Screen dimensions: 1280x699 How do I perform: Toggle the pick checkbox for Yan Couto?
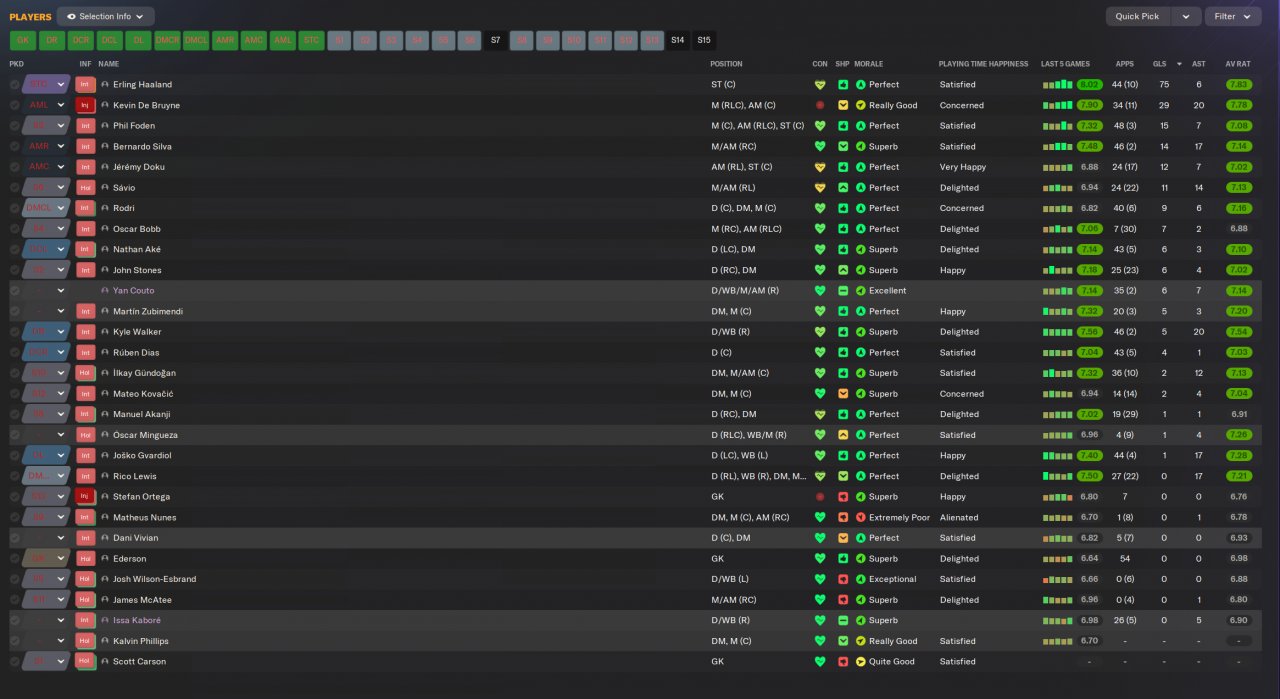click(x=15, y=290)
